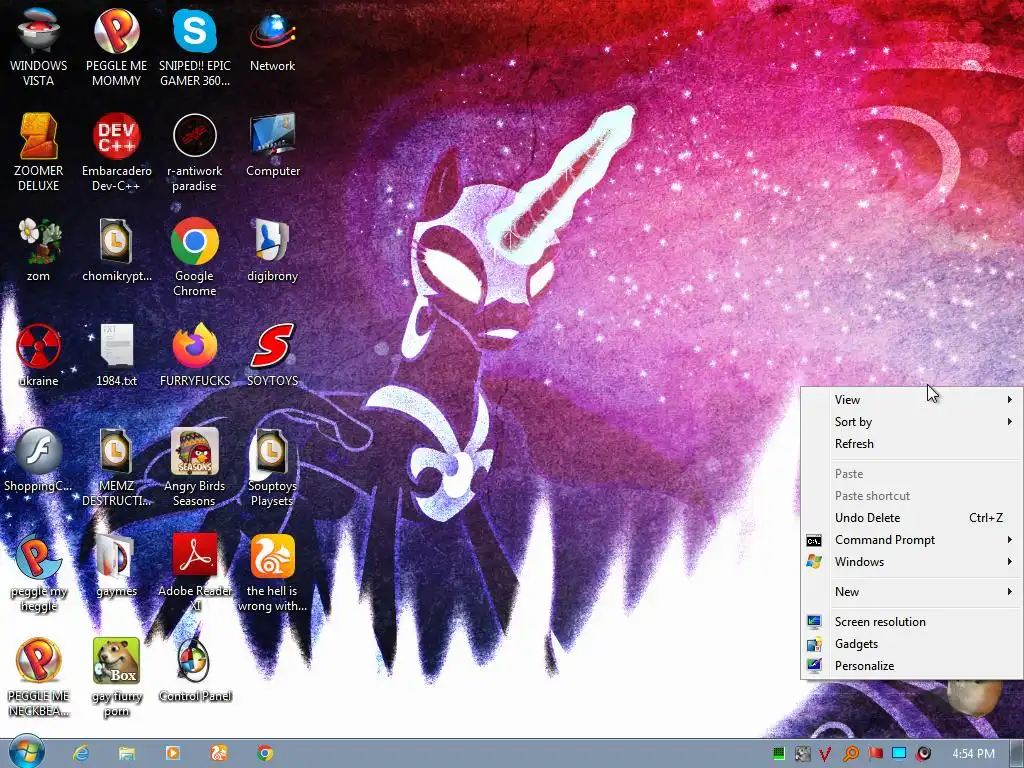
Task: Click the digibrony icon
Action: (x=272, y=249)
